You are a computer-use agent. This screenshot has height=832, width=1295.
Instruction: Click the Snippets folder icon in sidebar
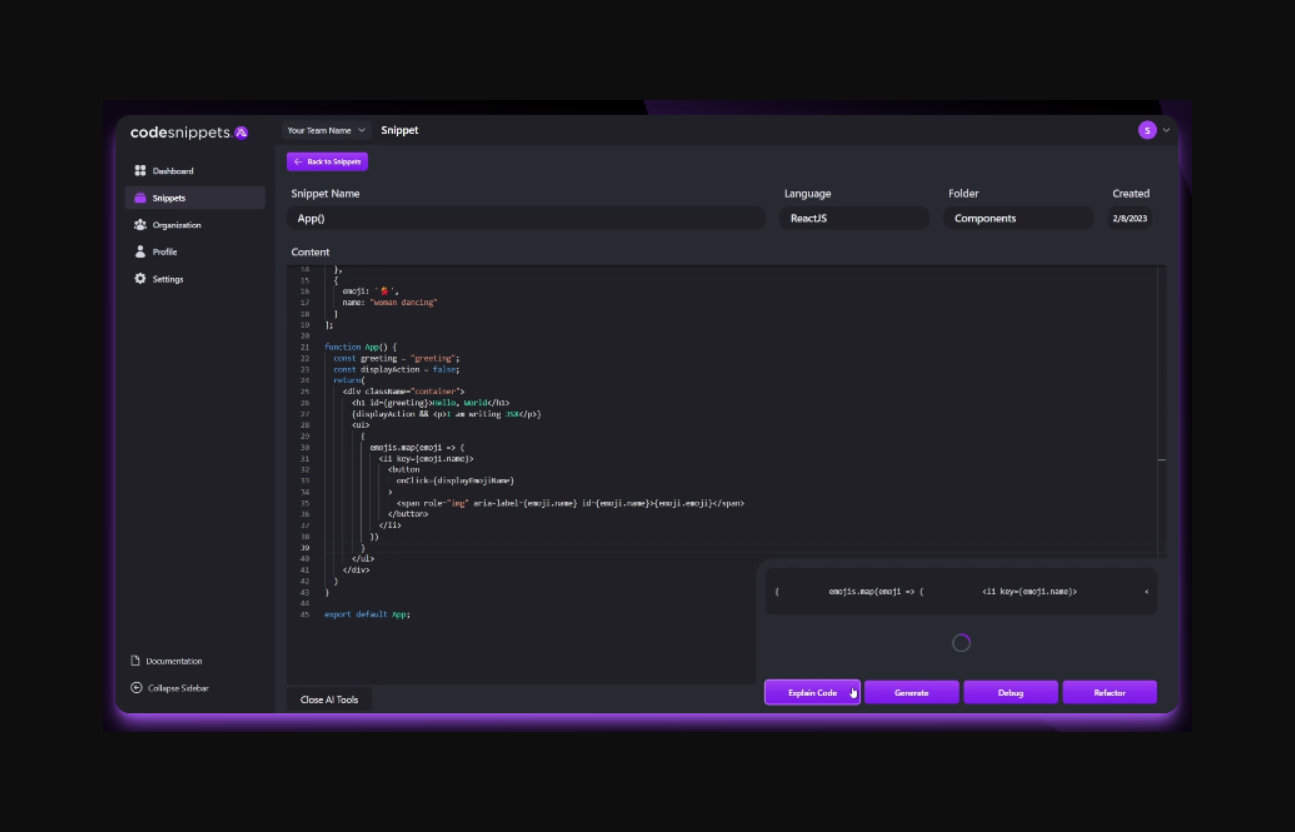(140, 198)
